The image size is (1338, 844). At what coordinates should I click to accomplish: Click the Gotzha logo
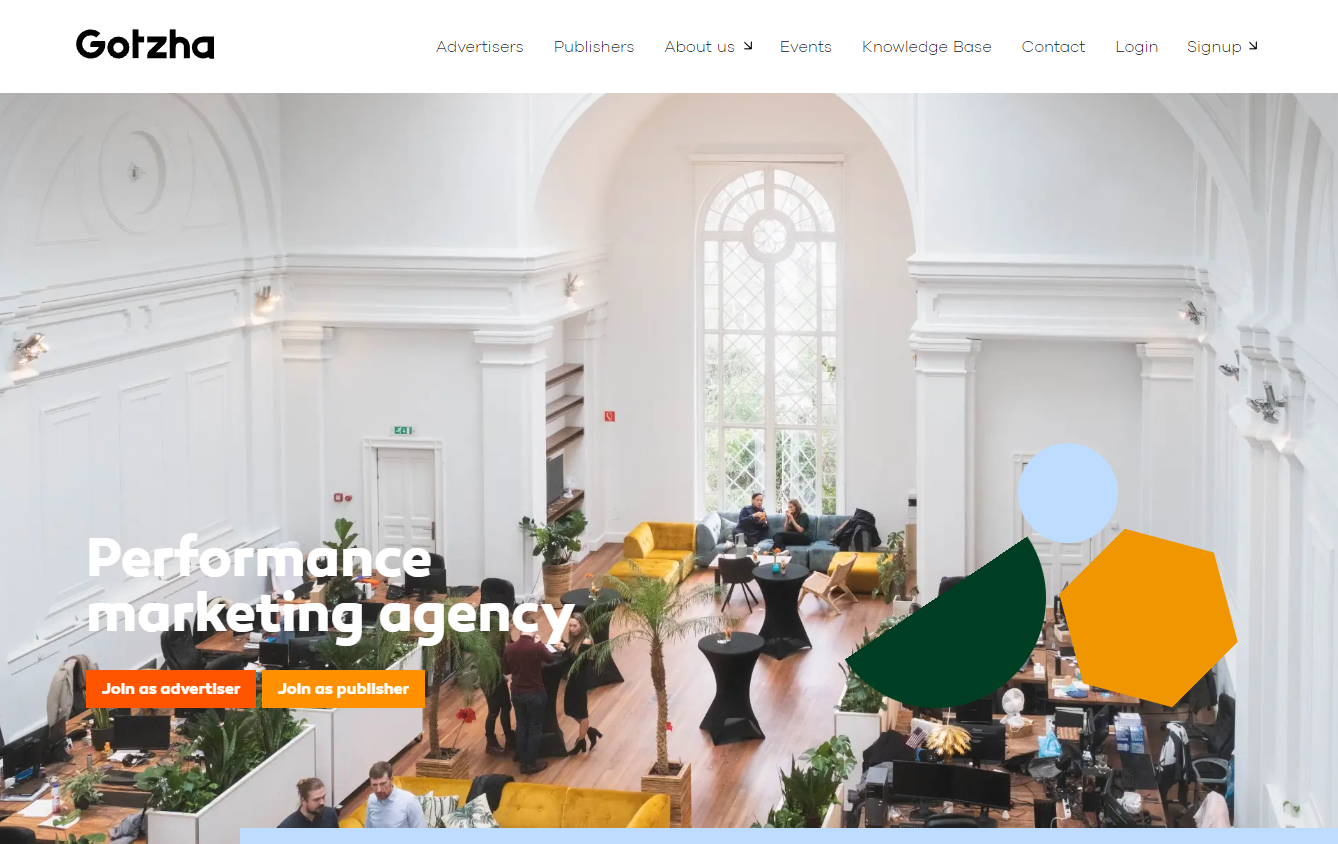point(145,45)
